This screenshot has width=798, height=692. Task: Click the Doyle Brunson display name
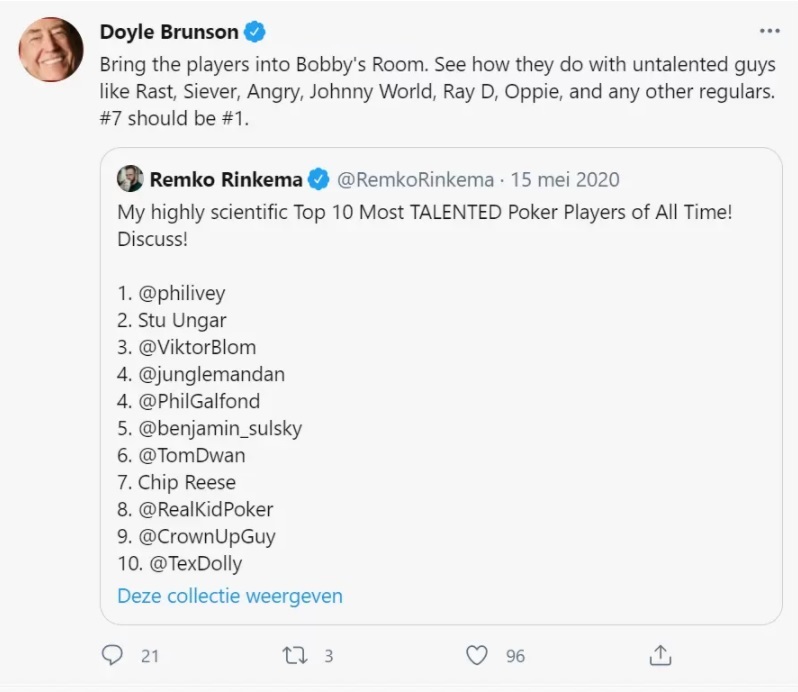[x=169, y=32]
